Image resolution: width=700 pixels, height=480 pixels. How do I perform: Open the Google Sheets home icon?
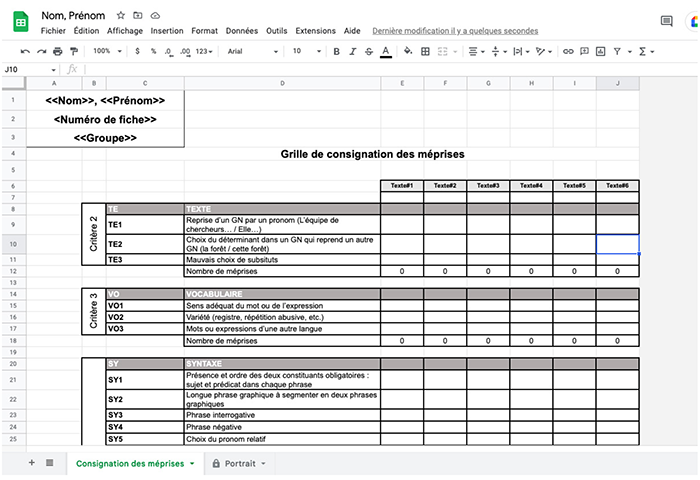pyautogui.click(x=21, y=22)
